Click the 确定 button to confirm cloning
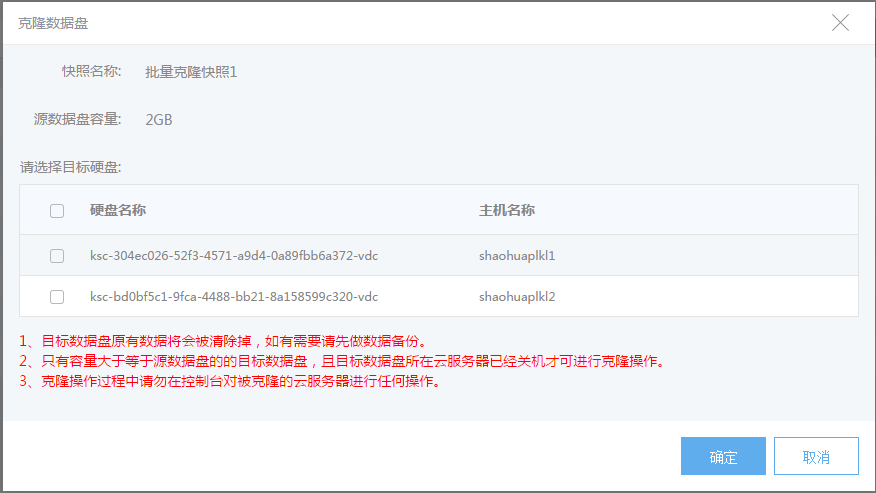The image size is (876, 493). tap(723, 457)
